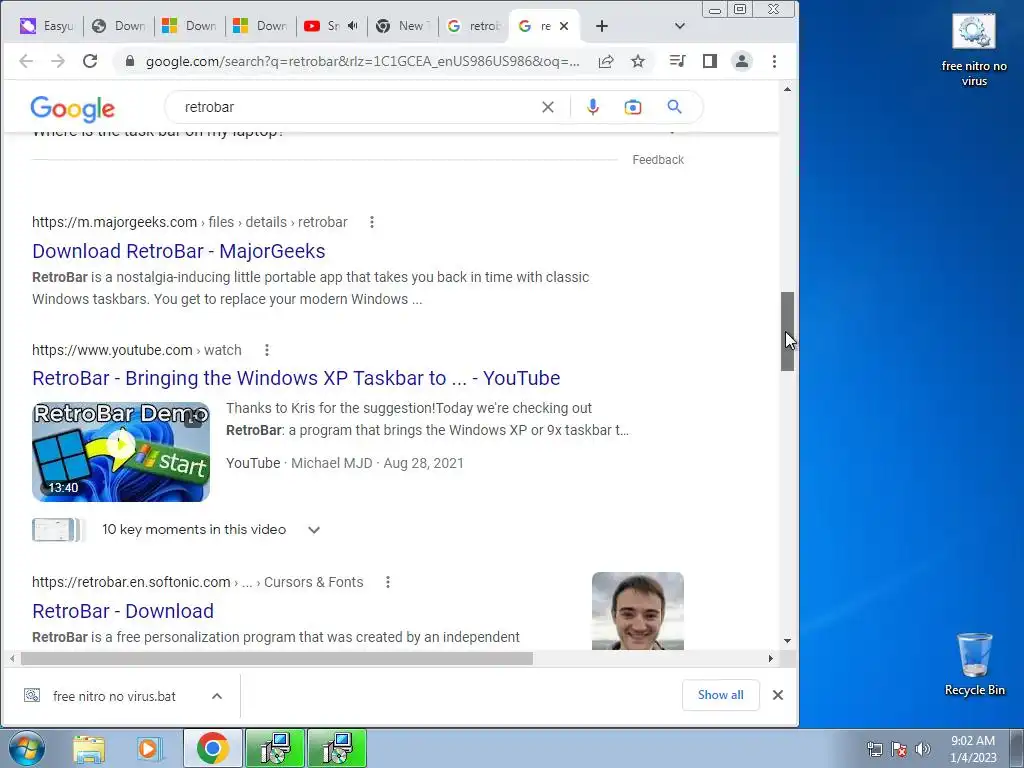1024x768 pixels.
Task: Open more options for MajorGeeks result
Action: [372, 222]
